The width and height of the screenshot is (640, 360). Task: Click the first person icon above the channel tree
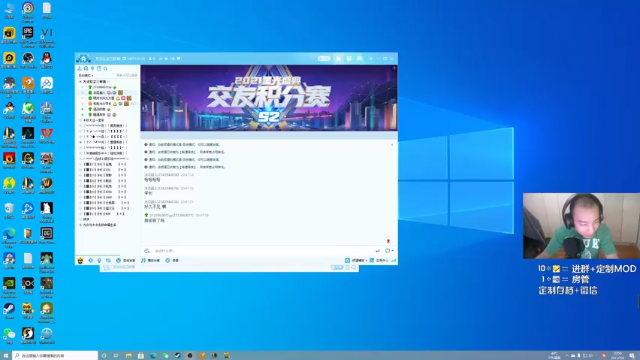coord(79,69)
